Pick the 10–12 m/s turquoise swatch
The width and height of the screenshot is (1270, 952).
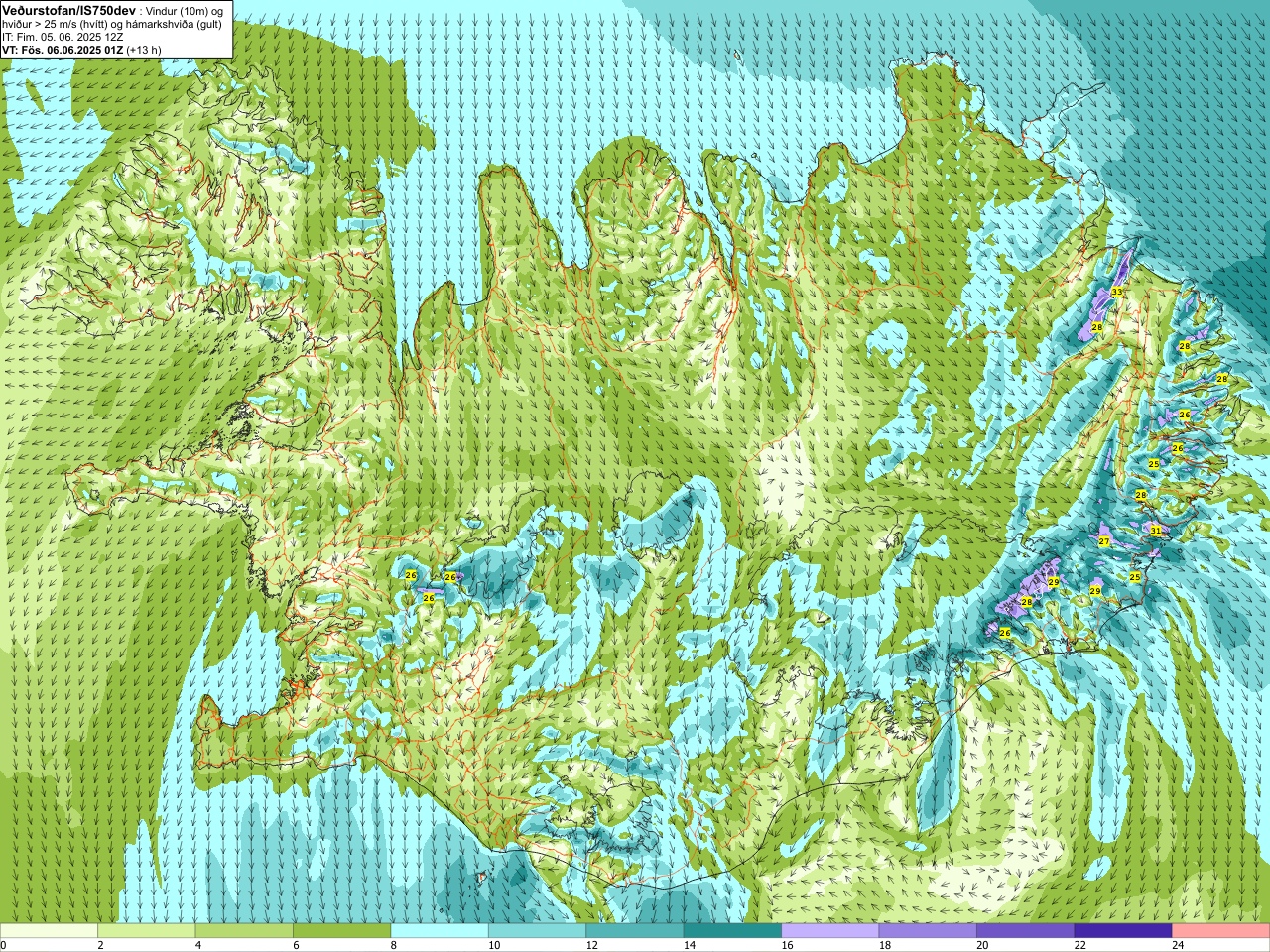[x=537, y=931]
